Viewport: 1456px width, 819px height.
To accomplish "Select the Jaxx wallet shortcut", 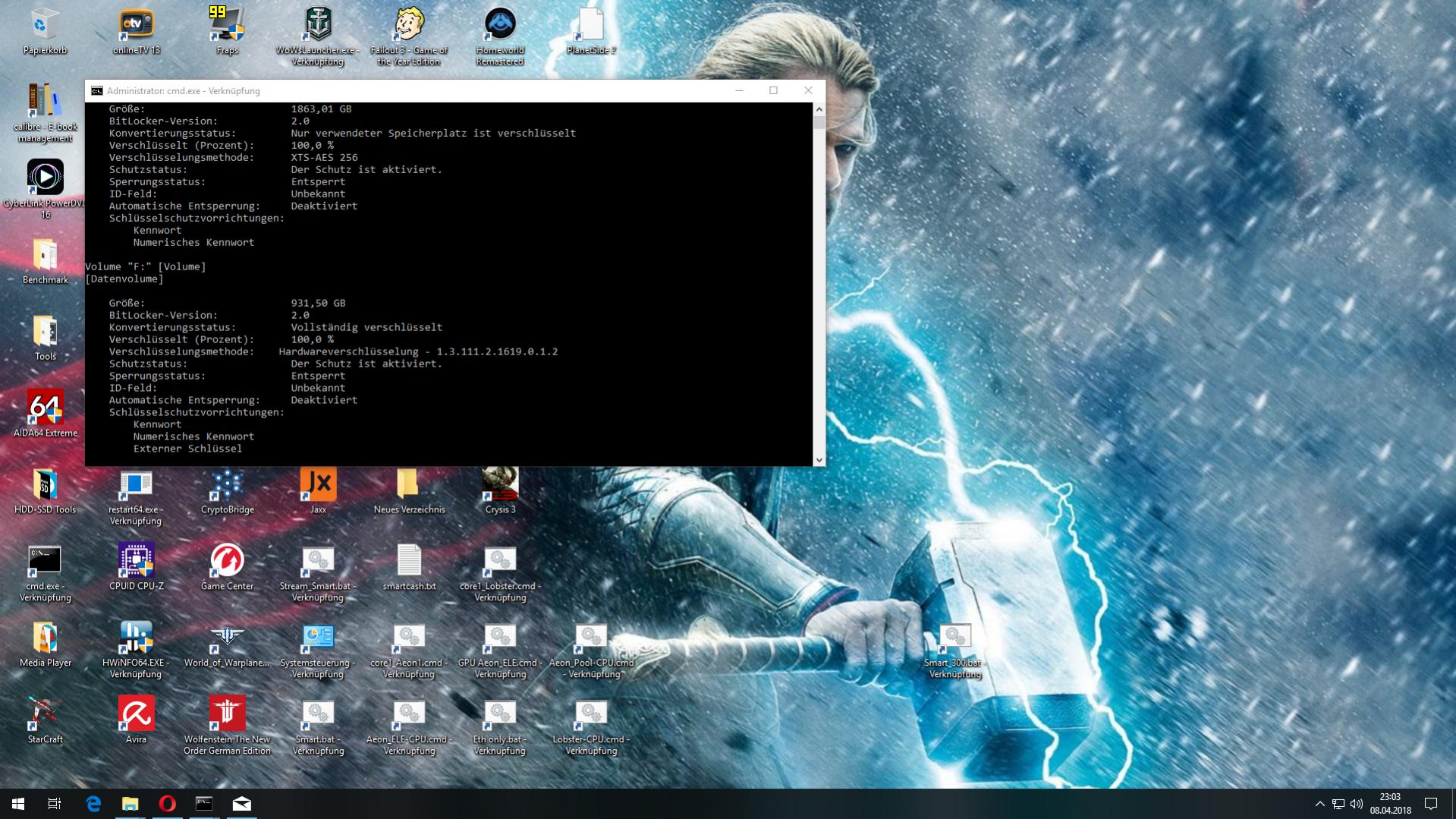I will (318, 490).
